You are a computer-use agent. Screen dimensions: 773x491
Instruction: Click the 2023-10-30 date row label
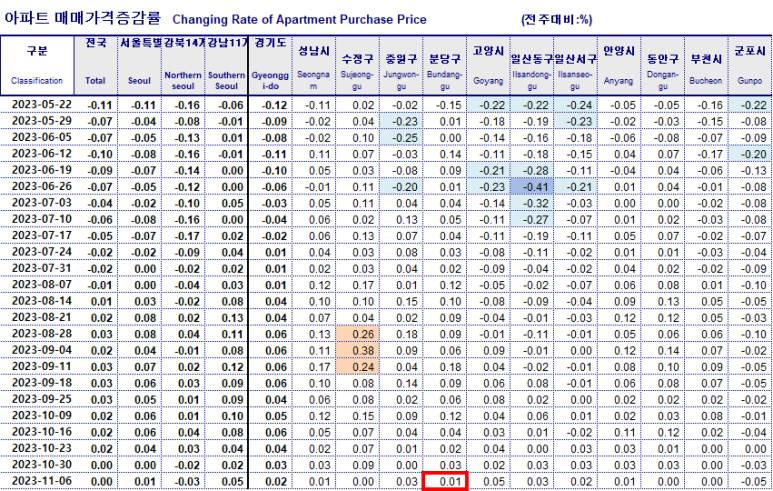42,464
